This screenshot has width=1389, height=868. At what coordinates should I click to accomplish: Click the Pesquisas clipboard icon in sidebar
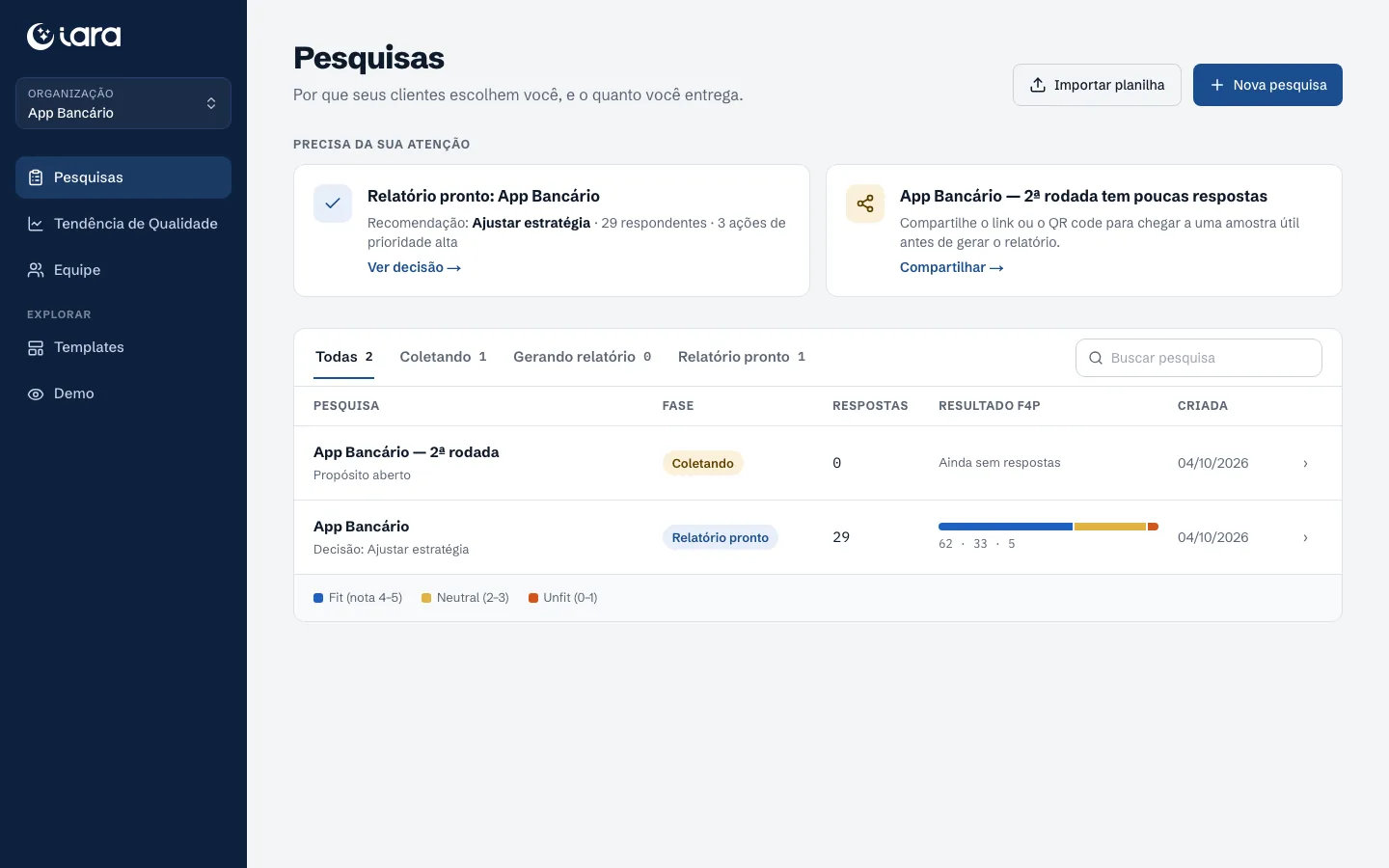pyautogui.click(x=36, y=177)
